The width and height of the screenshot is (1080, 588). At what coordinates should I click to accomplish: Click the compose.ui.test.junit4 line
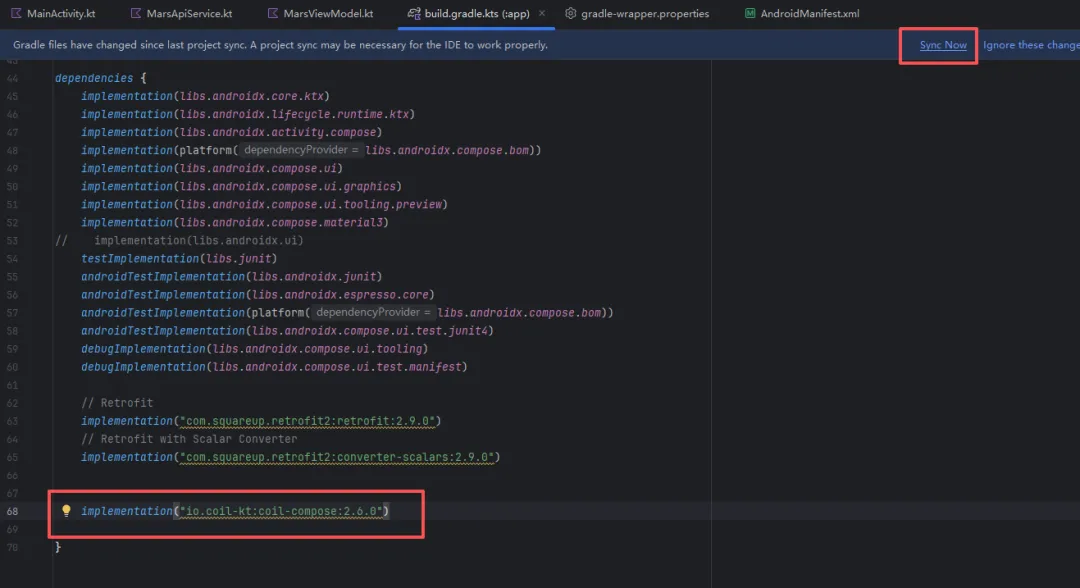click(287, 330)
